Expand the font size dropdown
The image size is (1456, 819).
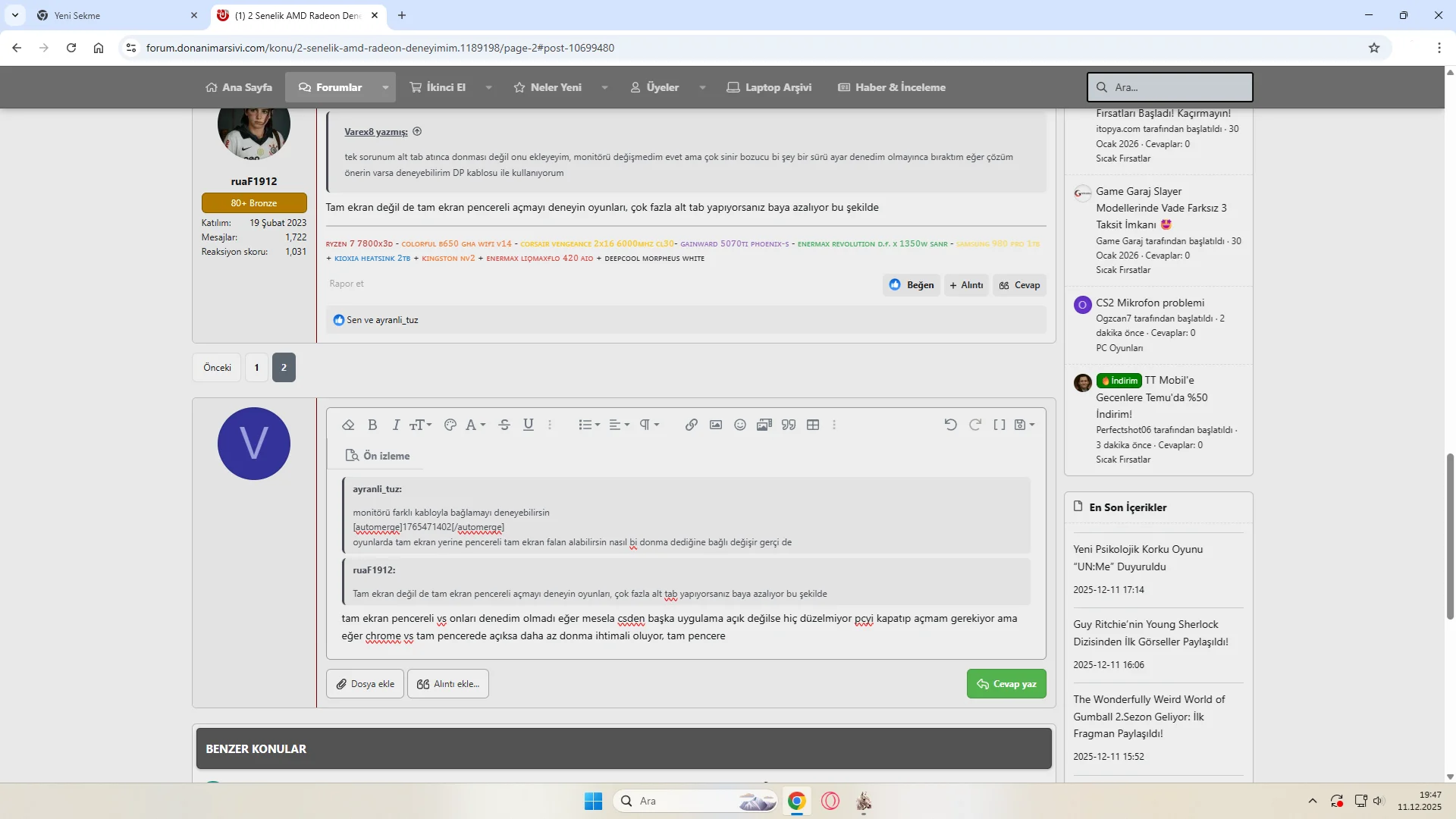click(x=420, y=425)
